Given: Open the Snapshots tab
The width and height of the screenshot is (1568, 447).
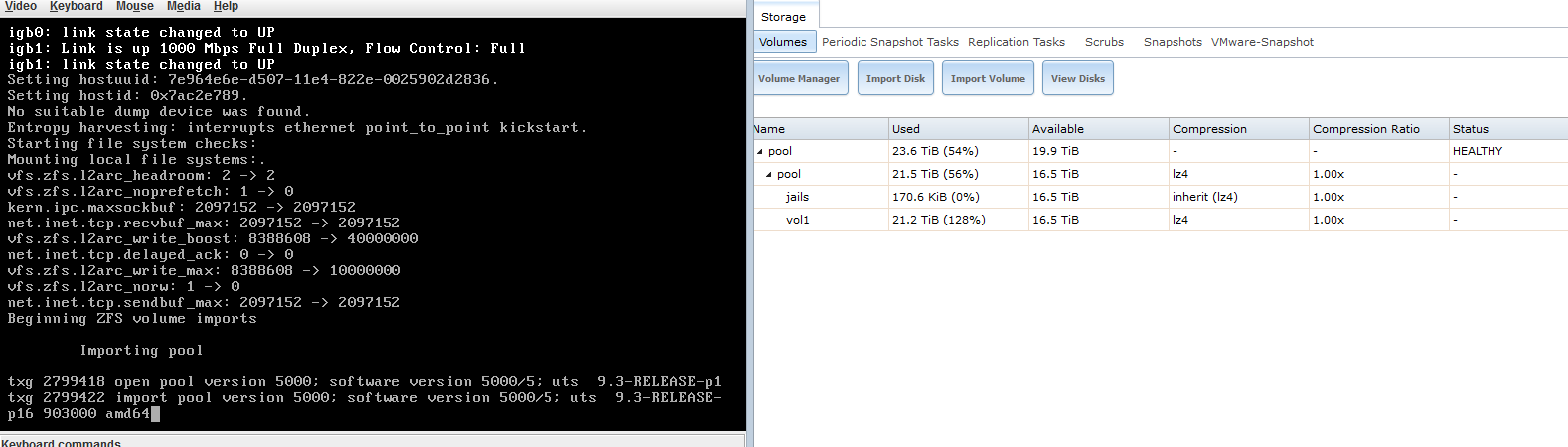Looking at the screenshot, I should point(1173,42).
